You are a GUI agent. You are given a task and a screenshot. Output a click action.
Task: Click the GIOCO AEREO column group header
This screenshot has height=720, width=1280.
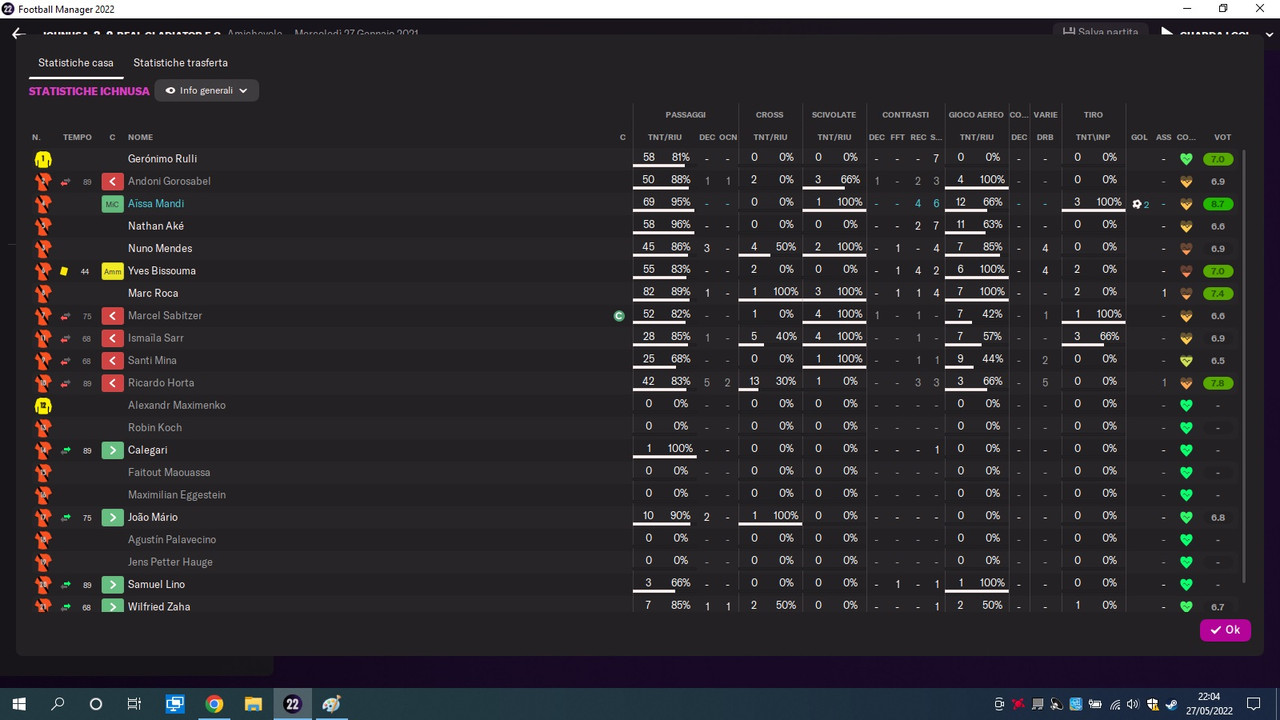point(976,115)
